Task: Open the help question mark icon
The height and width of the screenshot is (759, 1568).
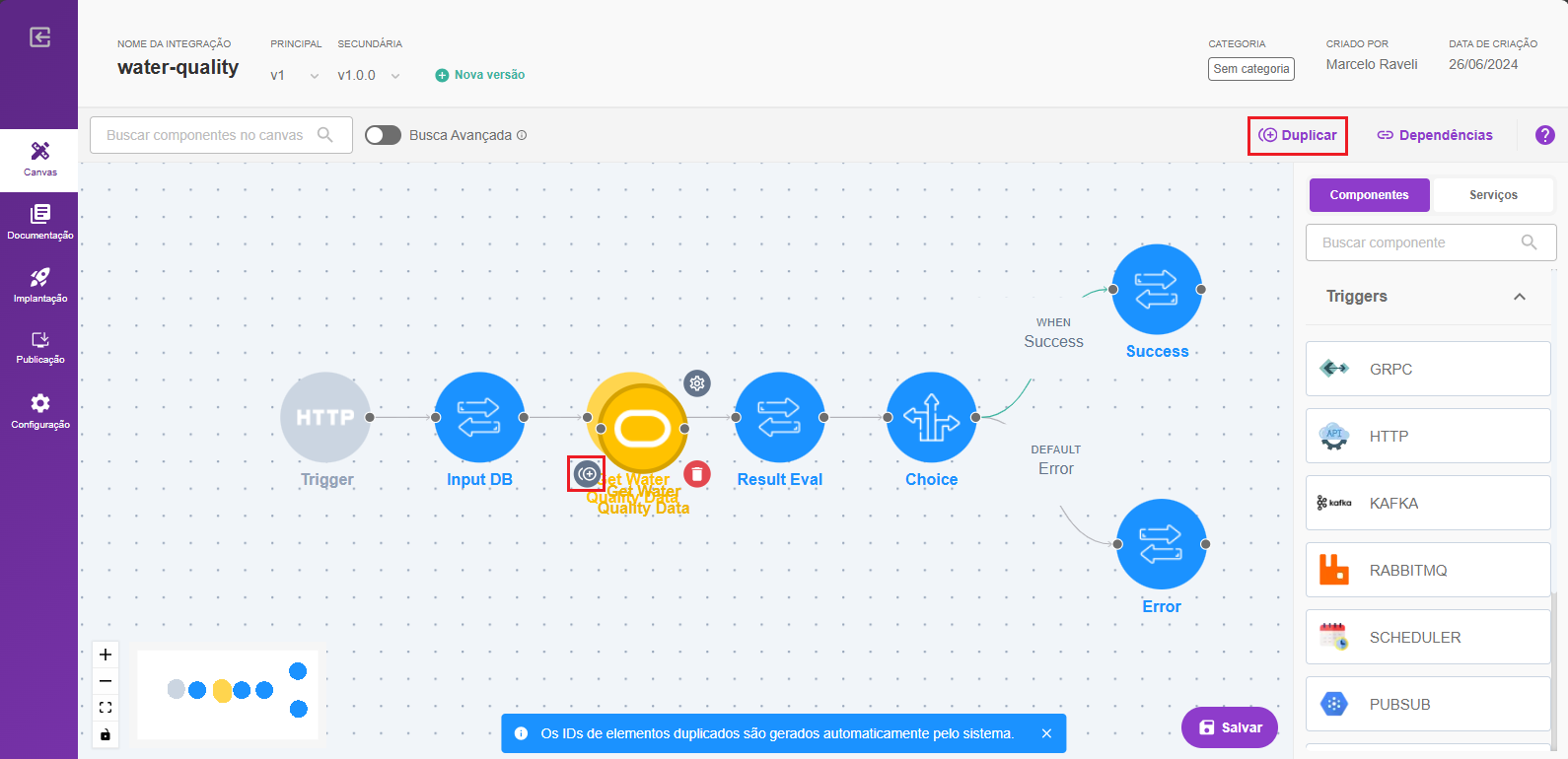Action: click(1544, 135)
